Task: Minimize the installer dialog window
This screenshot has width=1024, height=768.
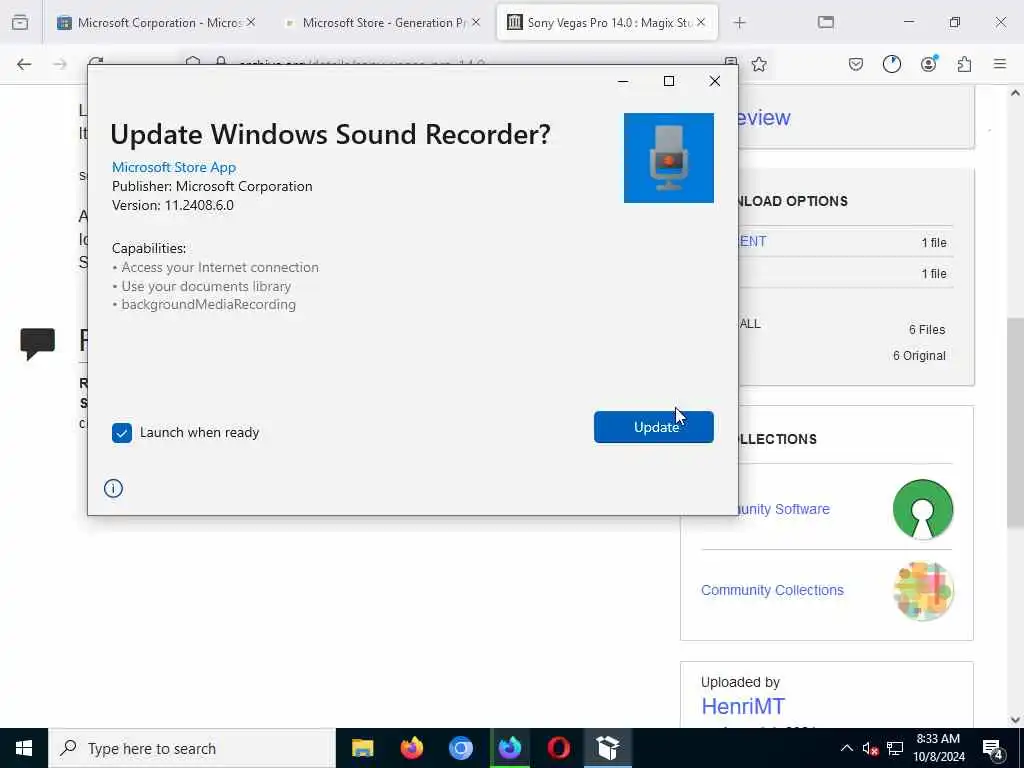Action: (623, 81)
